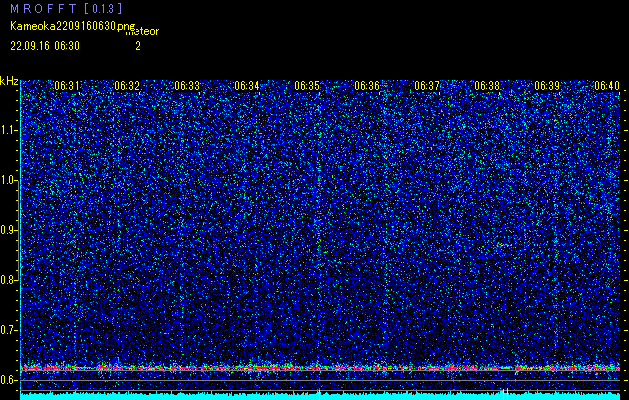Select the 06:35 time label
629x400 pixels.
point(306,85)
